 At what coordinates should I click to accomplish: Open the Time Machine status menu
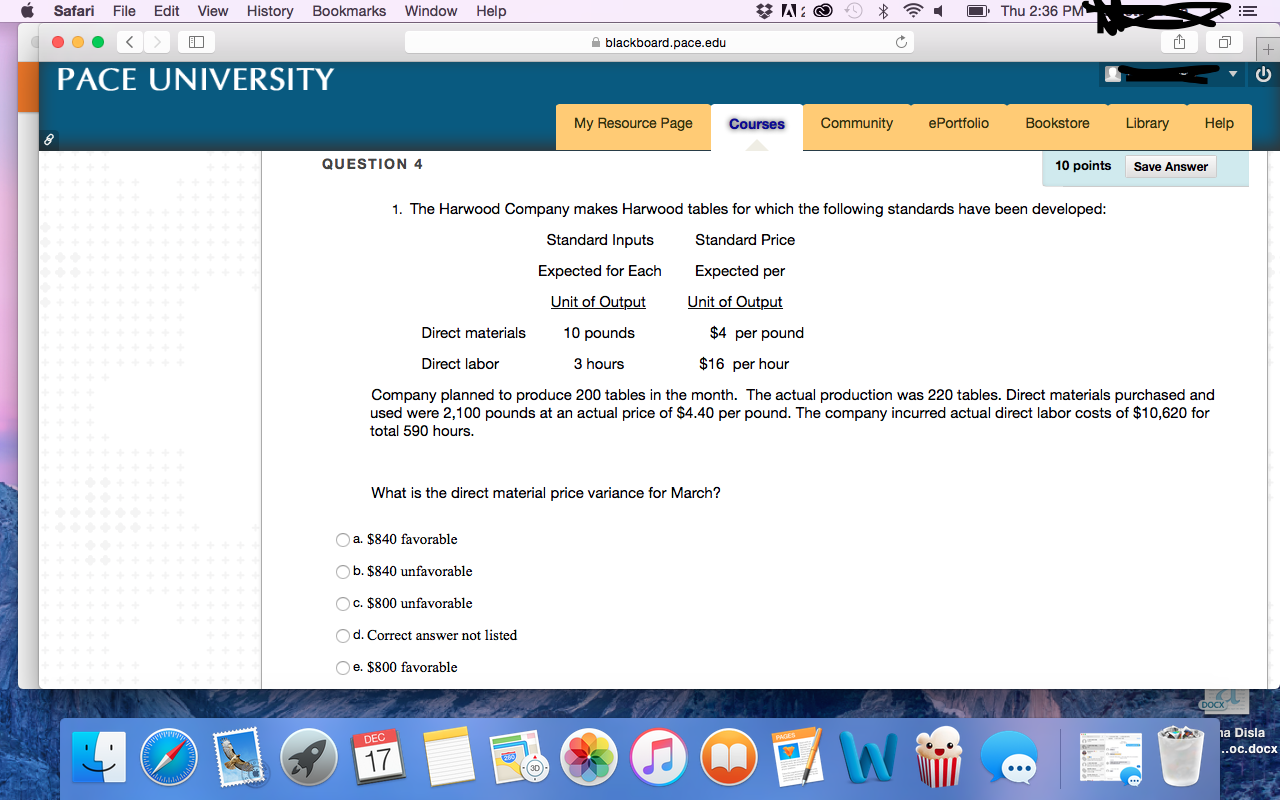point(855,11)
